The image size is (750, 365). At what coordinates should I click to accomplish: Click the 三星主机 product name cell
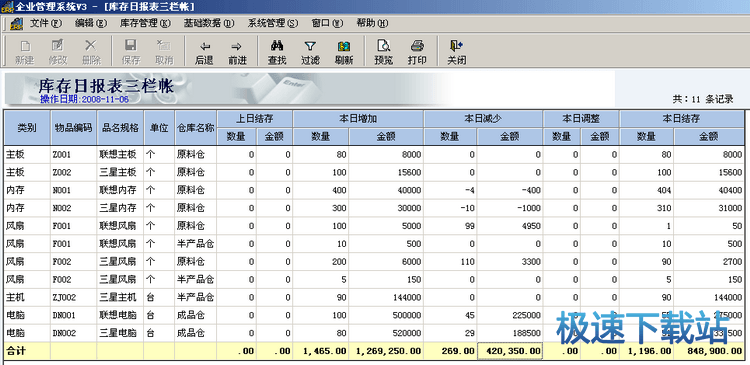(x=121, y=298)
